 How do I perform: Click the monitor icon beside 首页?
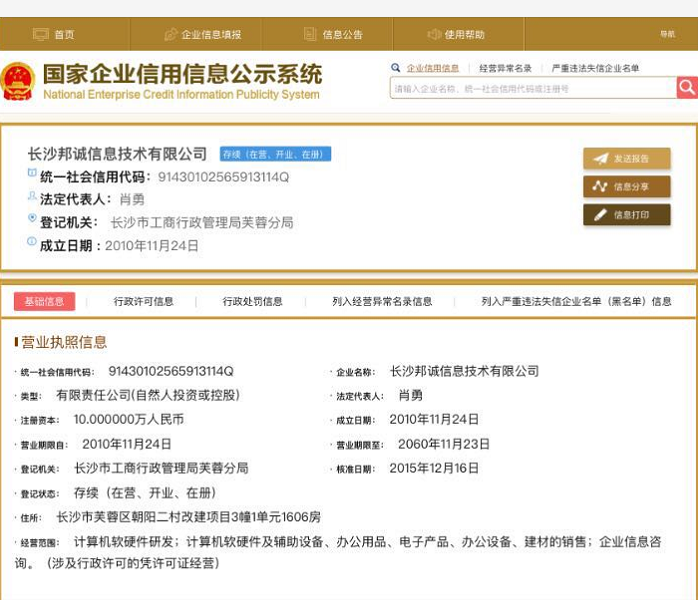pos(40,34)
